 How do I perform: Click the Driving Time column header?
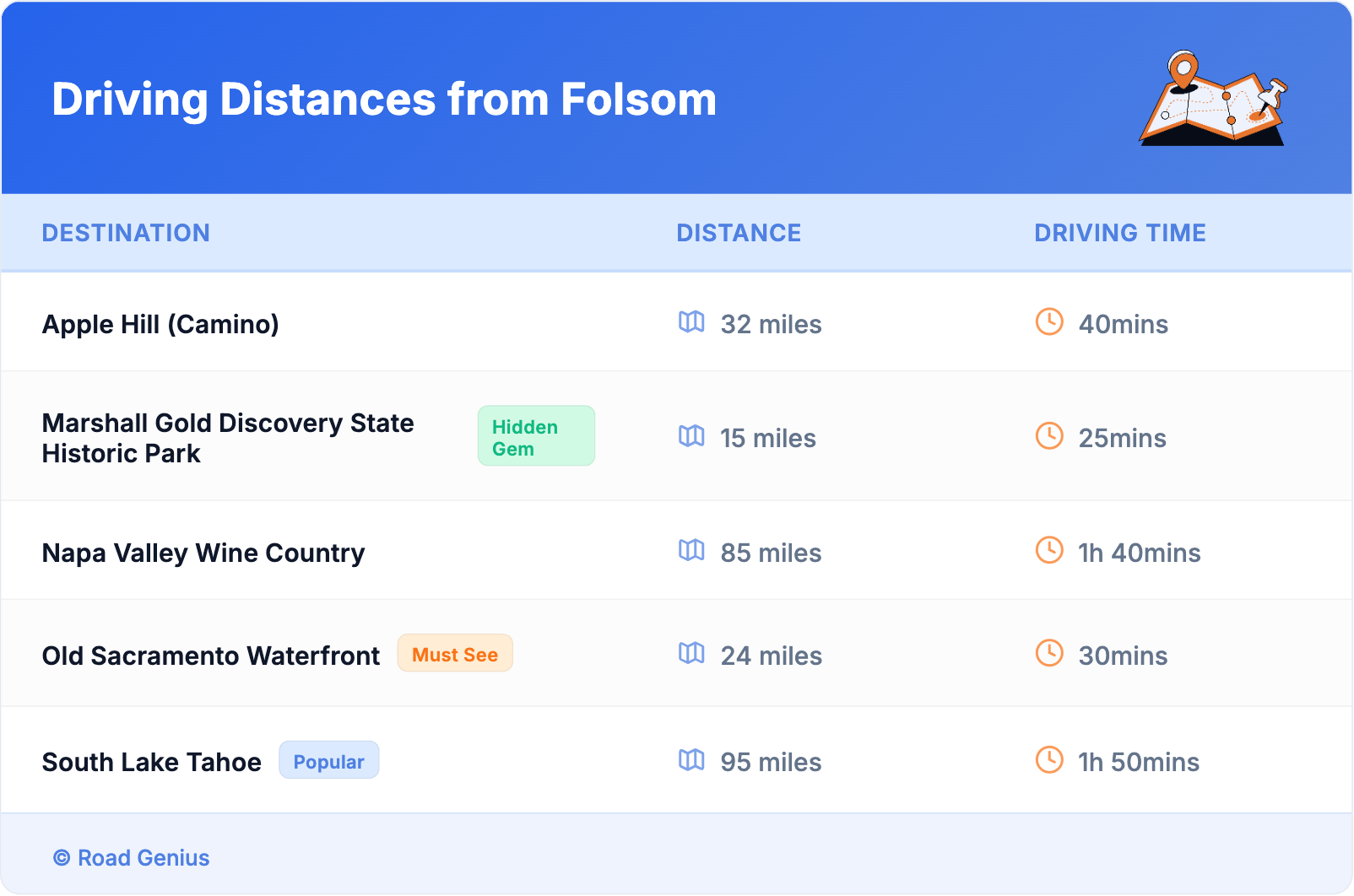point(1119,233)
